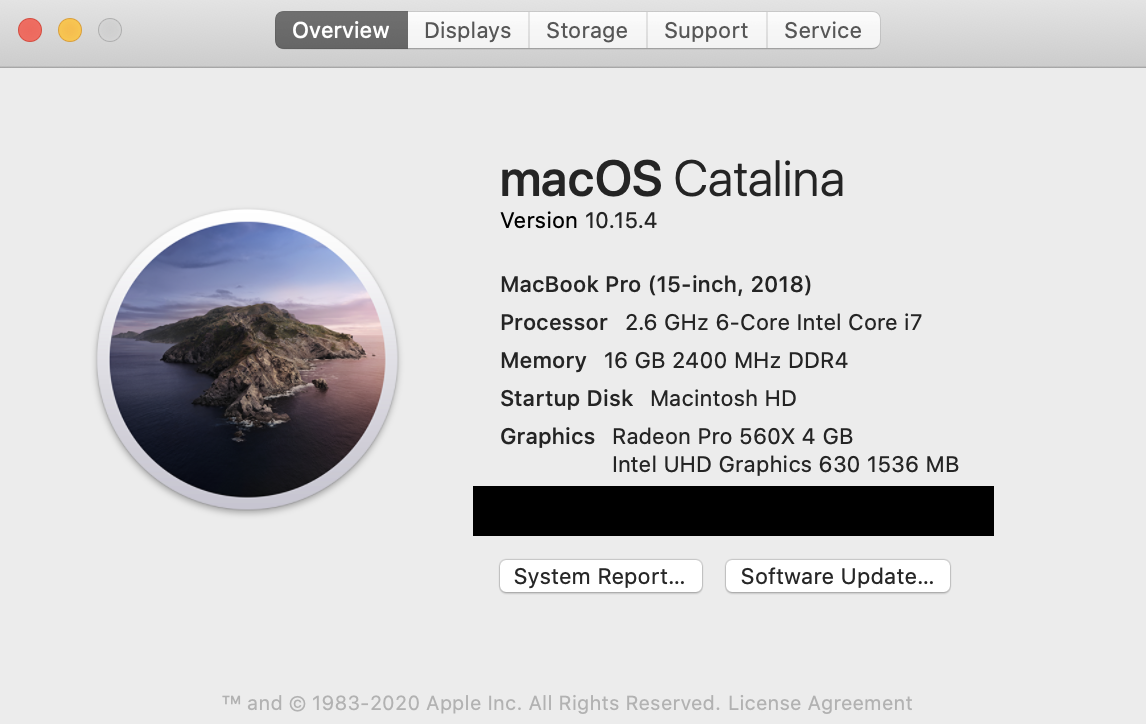Click the Radeon Pro 560X graphics entry

pos(732,436)
